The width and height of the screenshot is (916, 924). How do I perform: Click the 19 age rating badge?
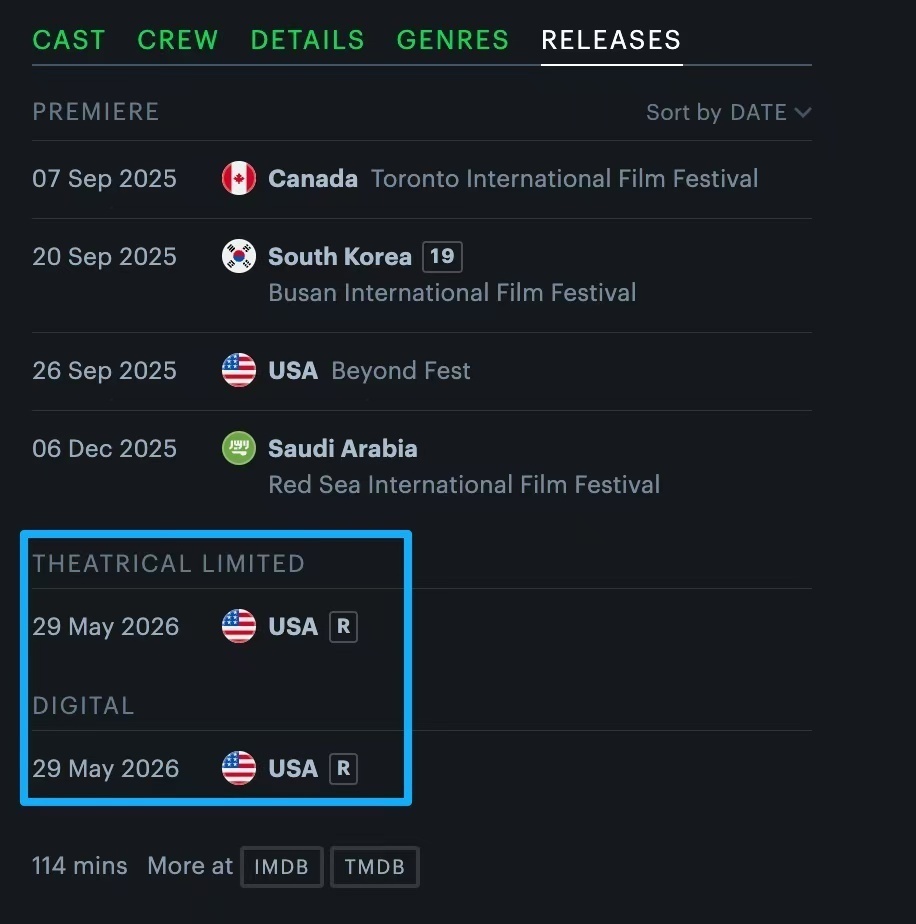pos(442,256)
